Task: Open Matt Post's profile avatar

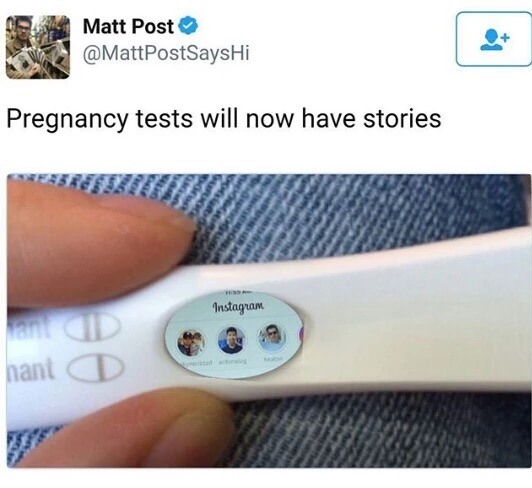Action: (x=38, y=47)
